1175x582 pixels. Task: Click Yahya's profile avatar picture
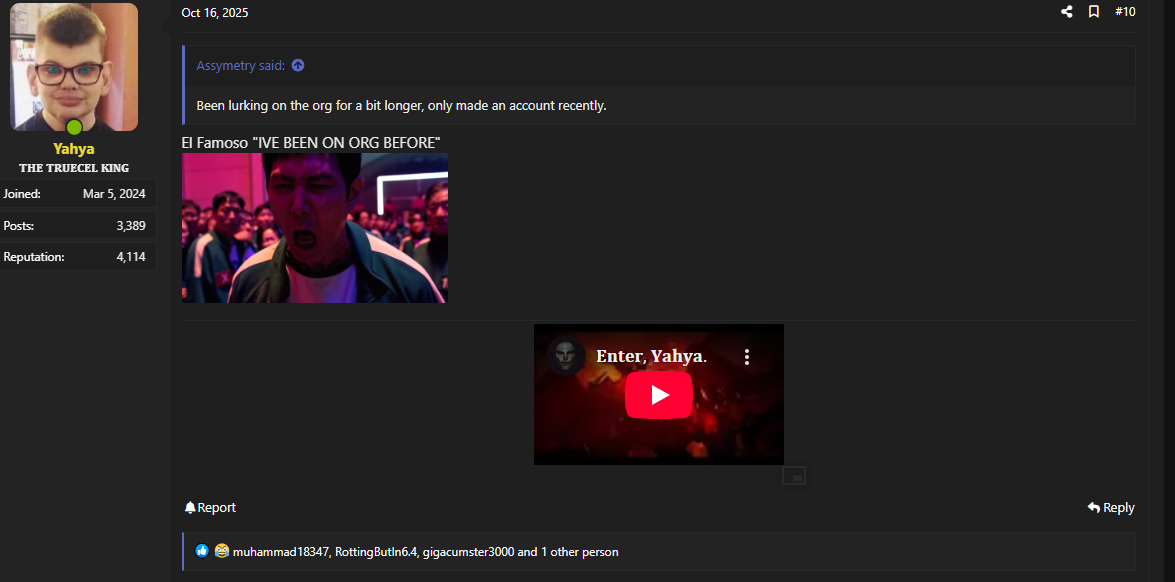pos(74,67)
